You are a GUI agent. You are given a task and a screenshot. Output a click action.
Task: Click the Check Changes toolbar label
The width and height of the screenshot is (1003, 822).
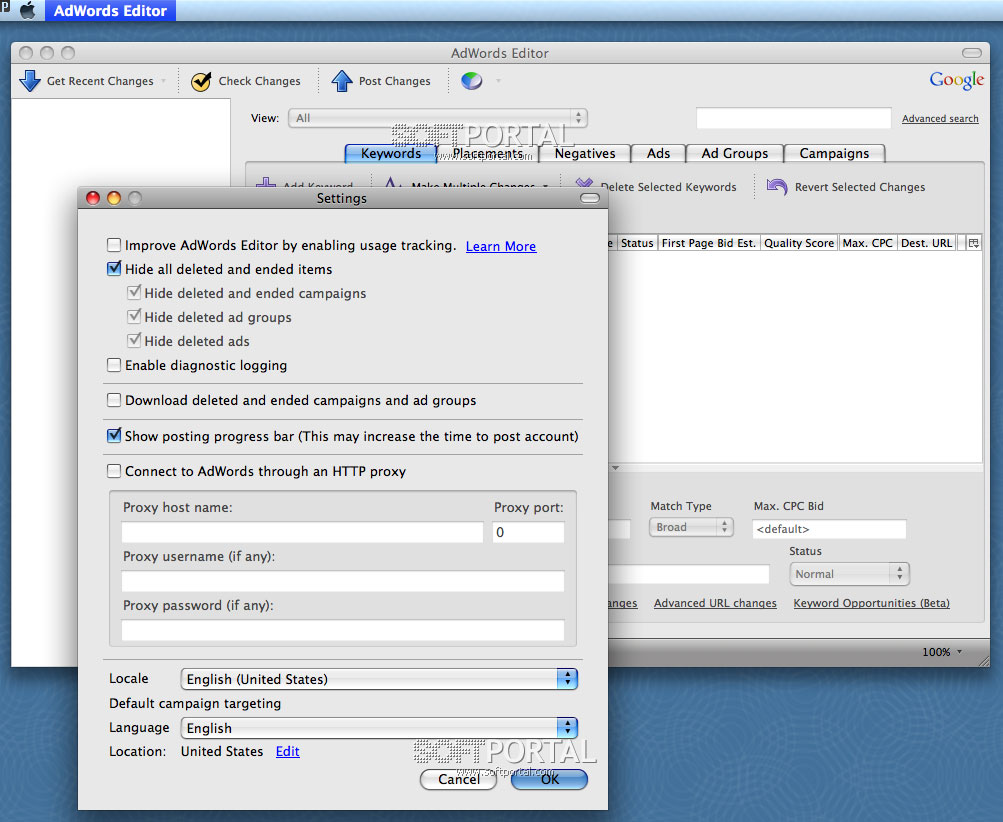tap(259, 81)
